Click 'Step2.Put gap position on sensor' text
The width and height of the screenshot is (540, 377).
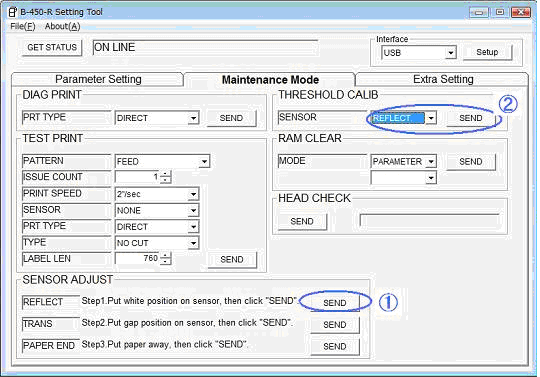(x=148, y=323)
